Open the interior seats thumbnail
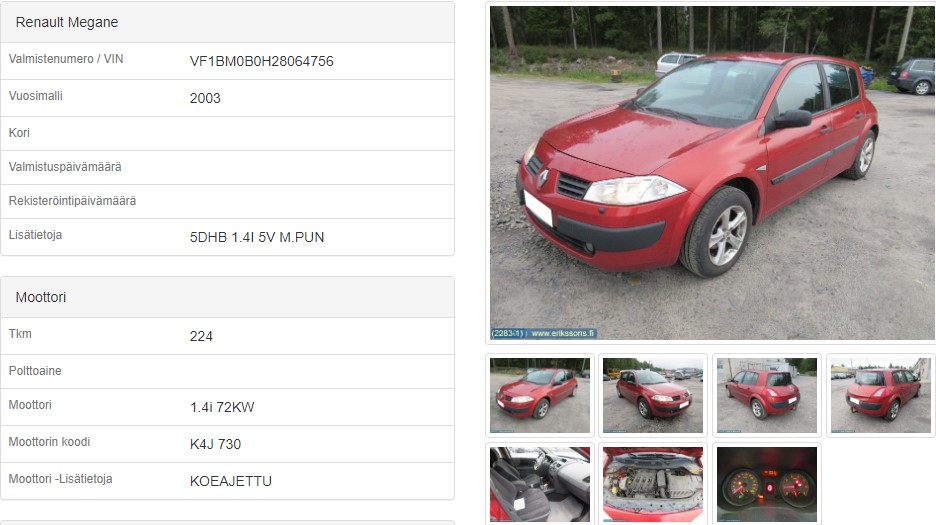Image resolution: width=936 pixels, height=525 pixels. tap(540, 484)
